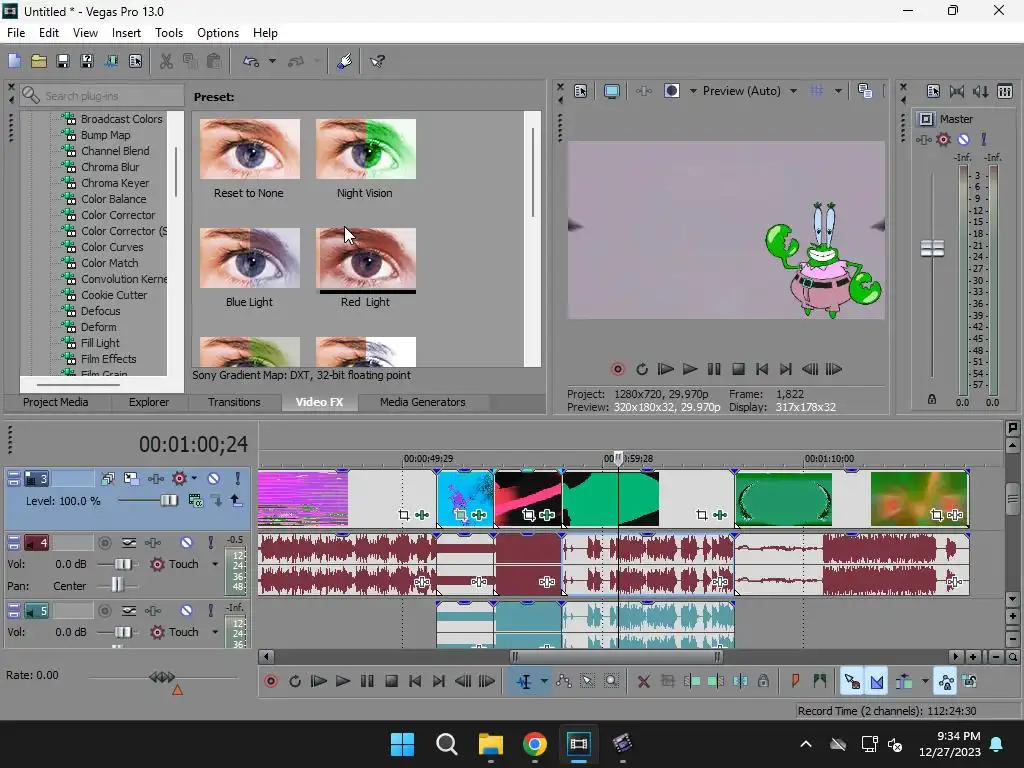The width and height of the screenshot is (1024, 768).
Task: Select Color Curves plug-in
Action: [x=112, y=247]
